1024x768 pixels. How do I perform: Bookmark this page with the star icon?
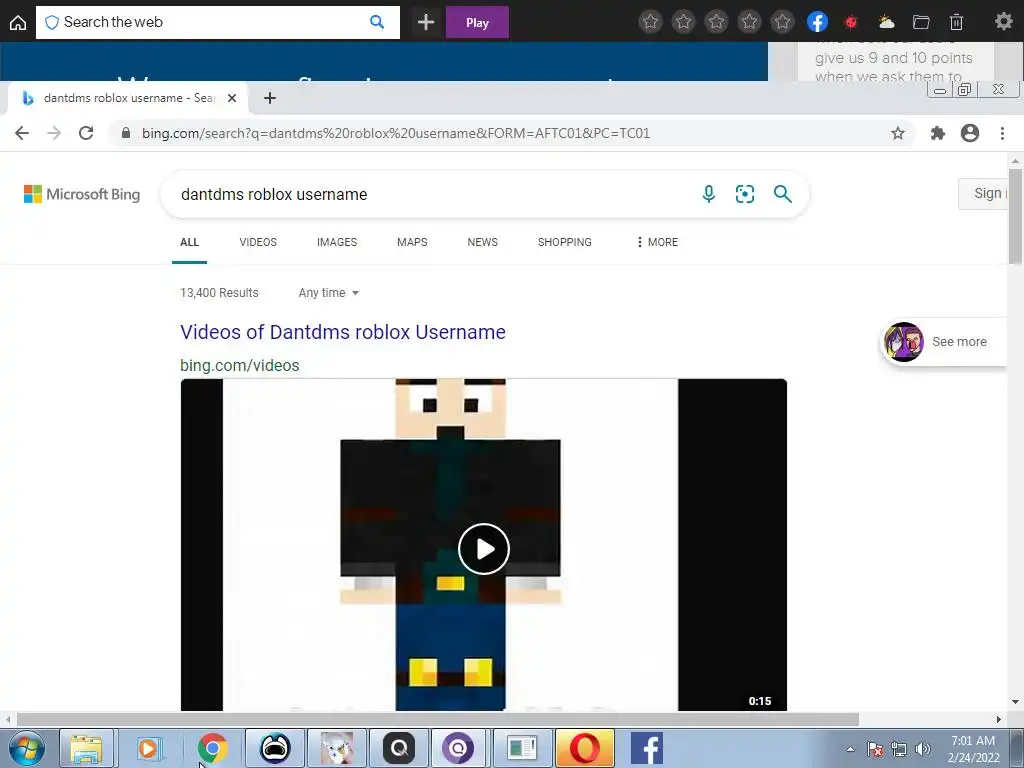pos(898,133)
